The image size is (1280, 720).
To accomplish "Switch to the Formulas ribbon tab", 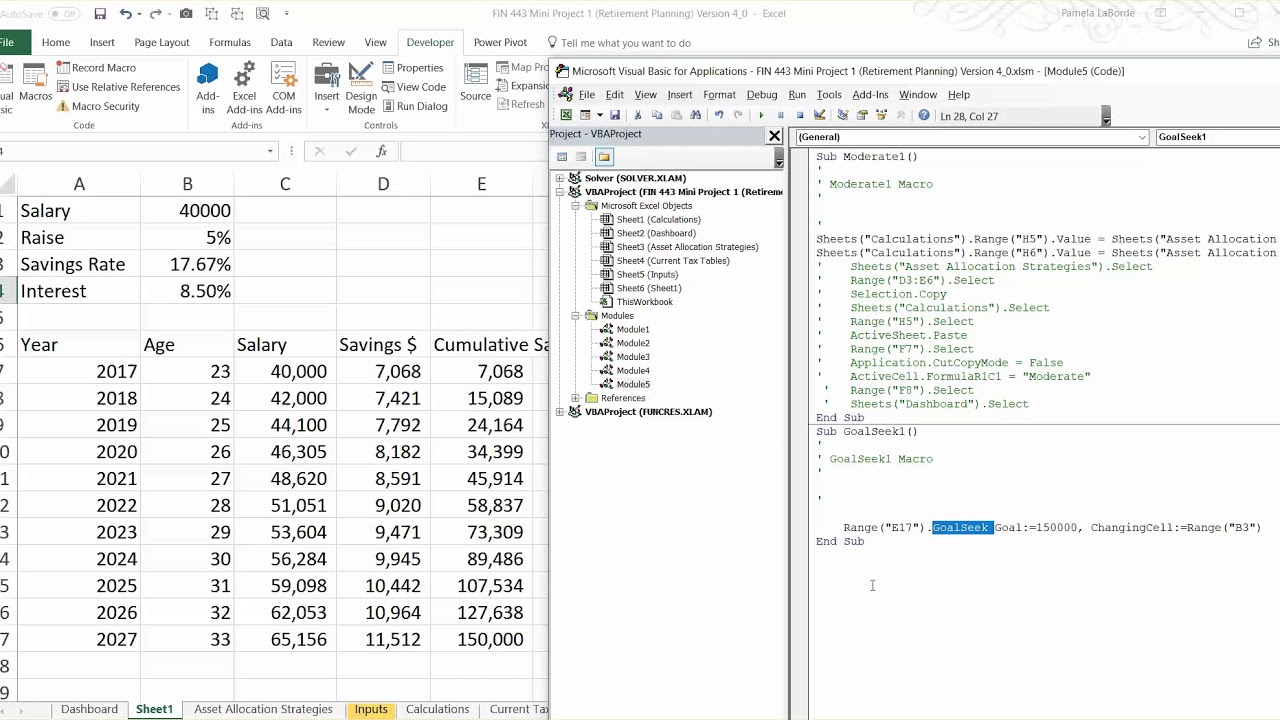I will [230, 43].
